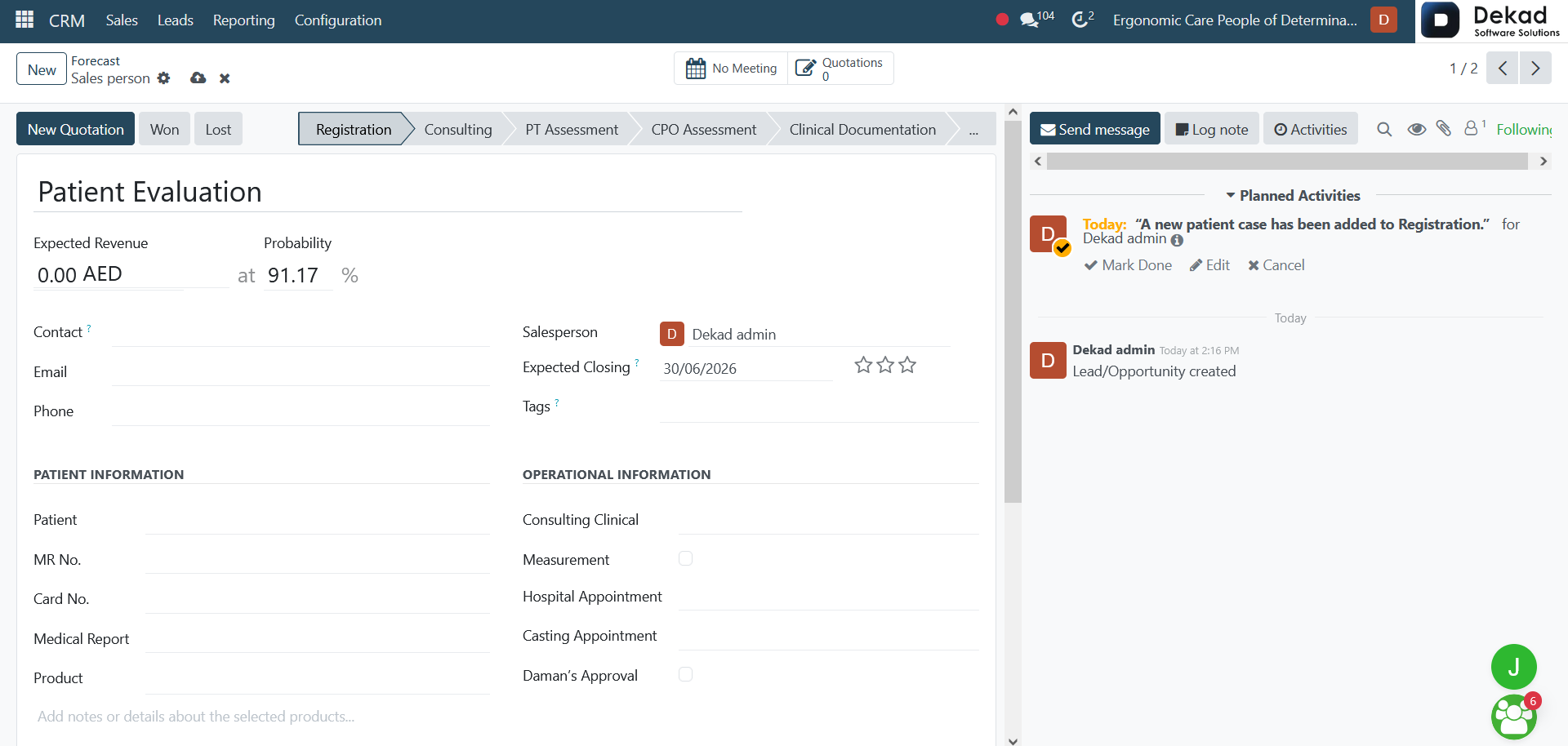The width and height of the screenshot is (1568, 746).
Task: Go to previous record arrow
Action: 1503,68
